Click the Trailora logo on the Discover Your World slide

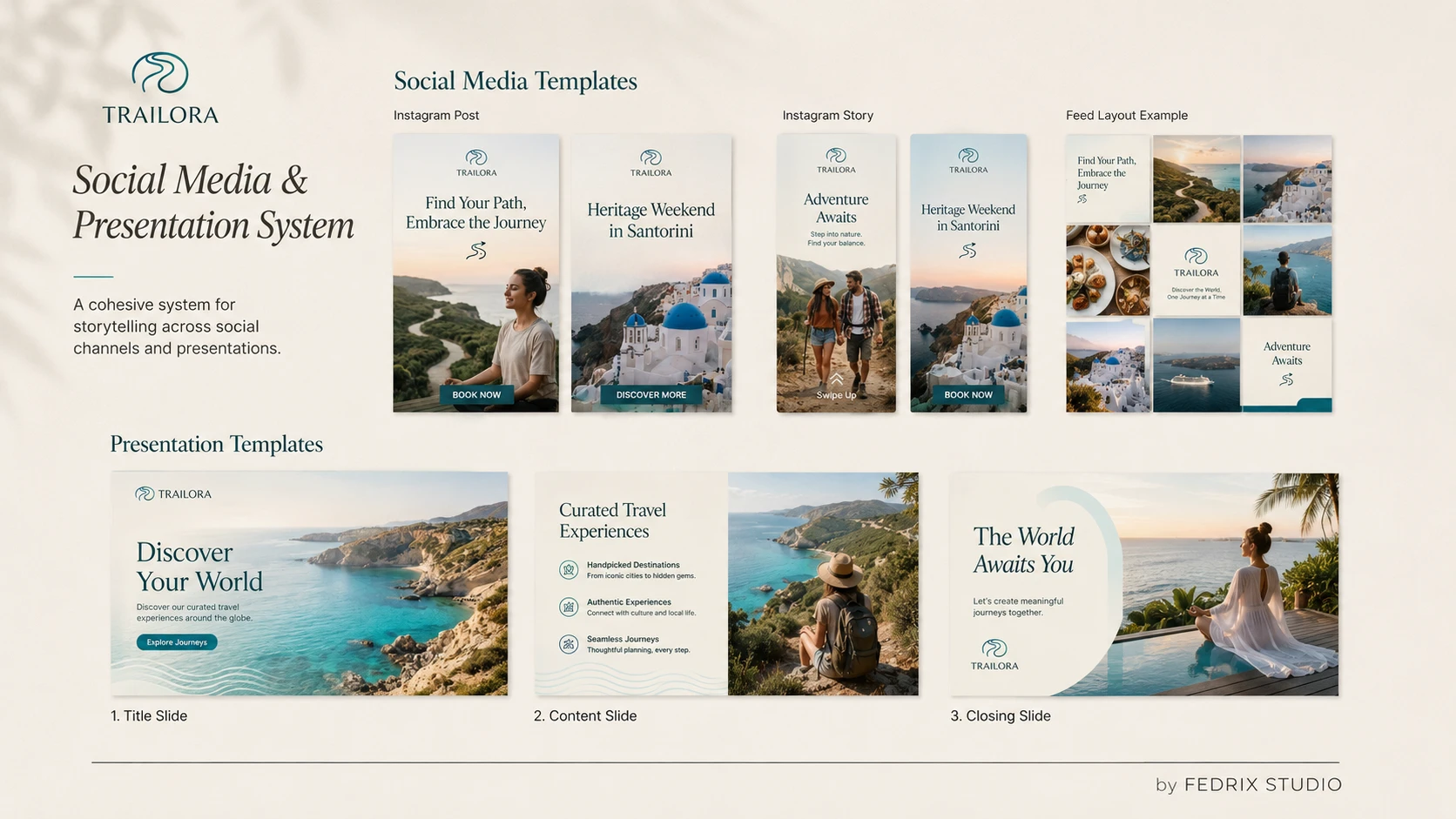(x=173, y=493)
